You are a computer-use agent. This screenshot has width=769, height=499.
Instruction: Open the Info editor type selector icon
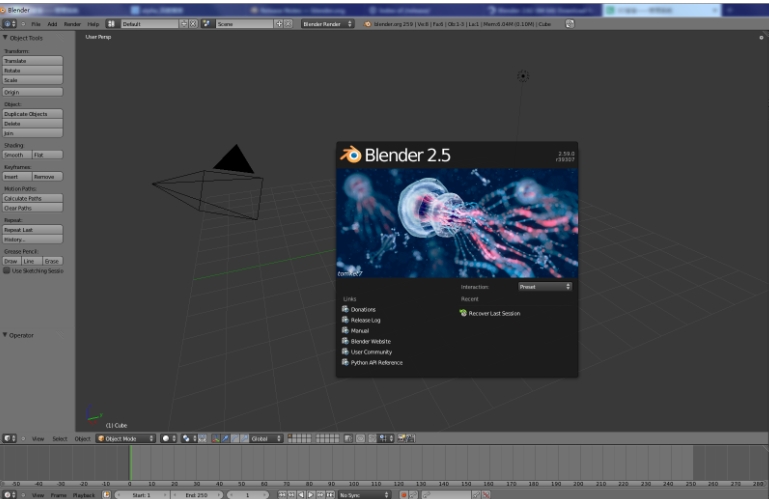[x=9, y=24]
